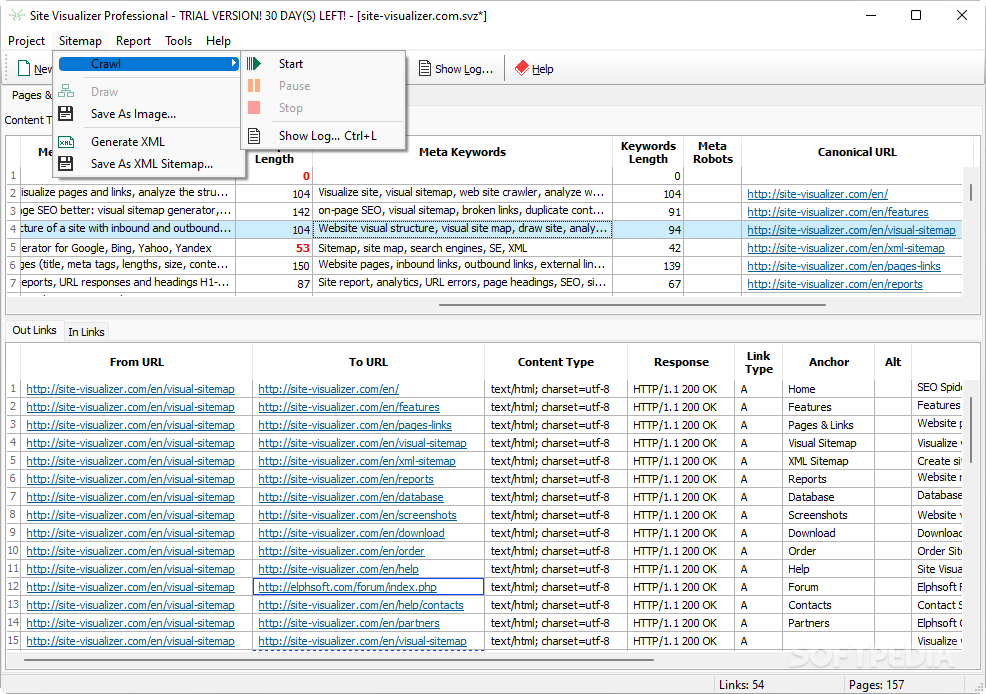Image resolution: width=986 pixels, height=694 pixels.
Task: Select anchor cell 'Screenshots'
Action: coord(829,515)
